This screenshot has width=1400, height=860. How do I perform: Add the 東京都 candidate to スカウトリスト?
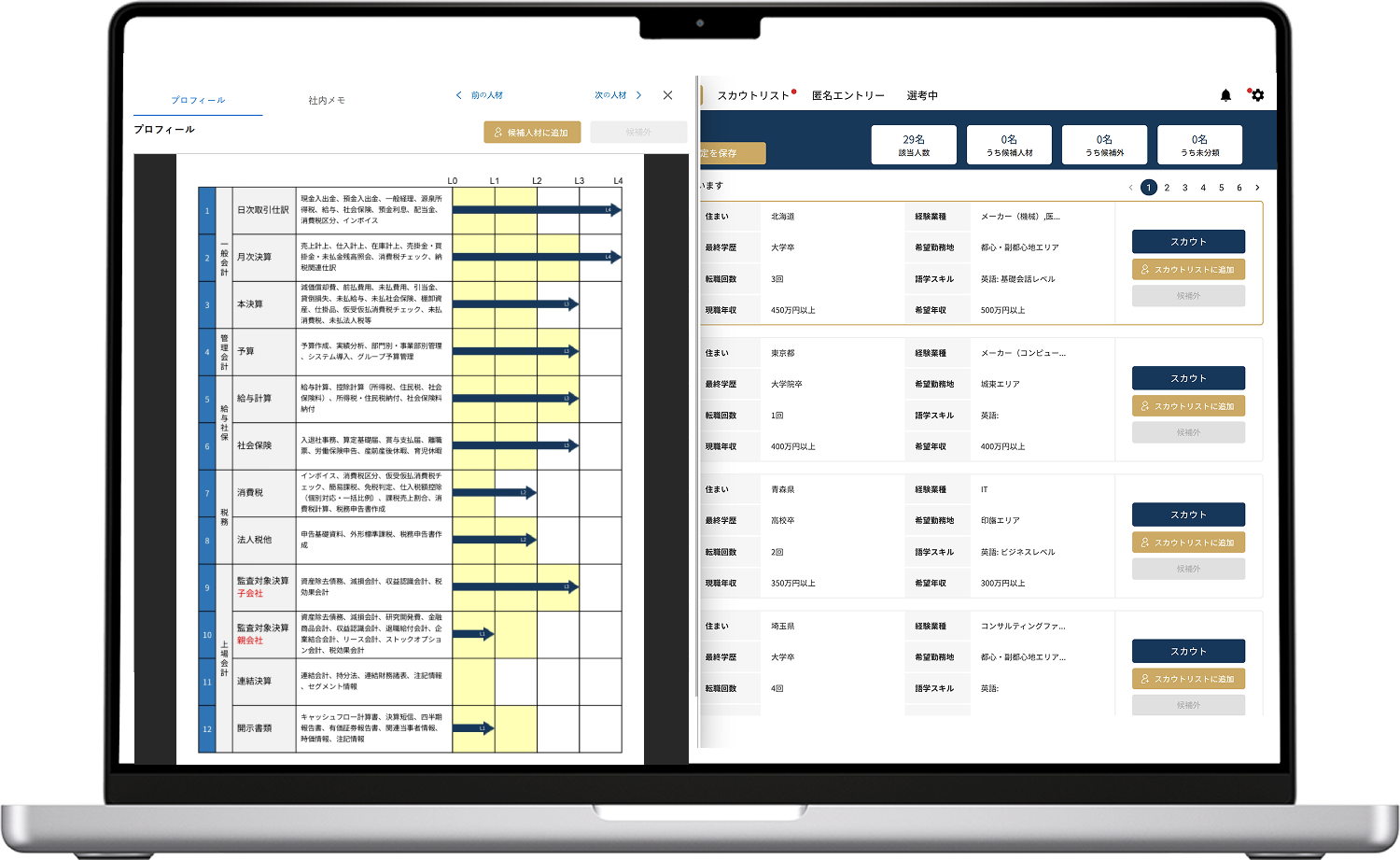1188,406
